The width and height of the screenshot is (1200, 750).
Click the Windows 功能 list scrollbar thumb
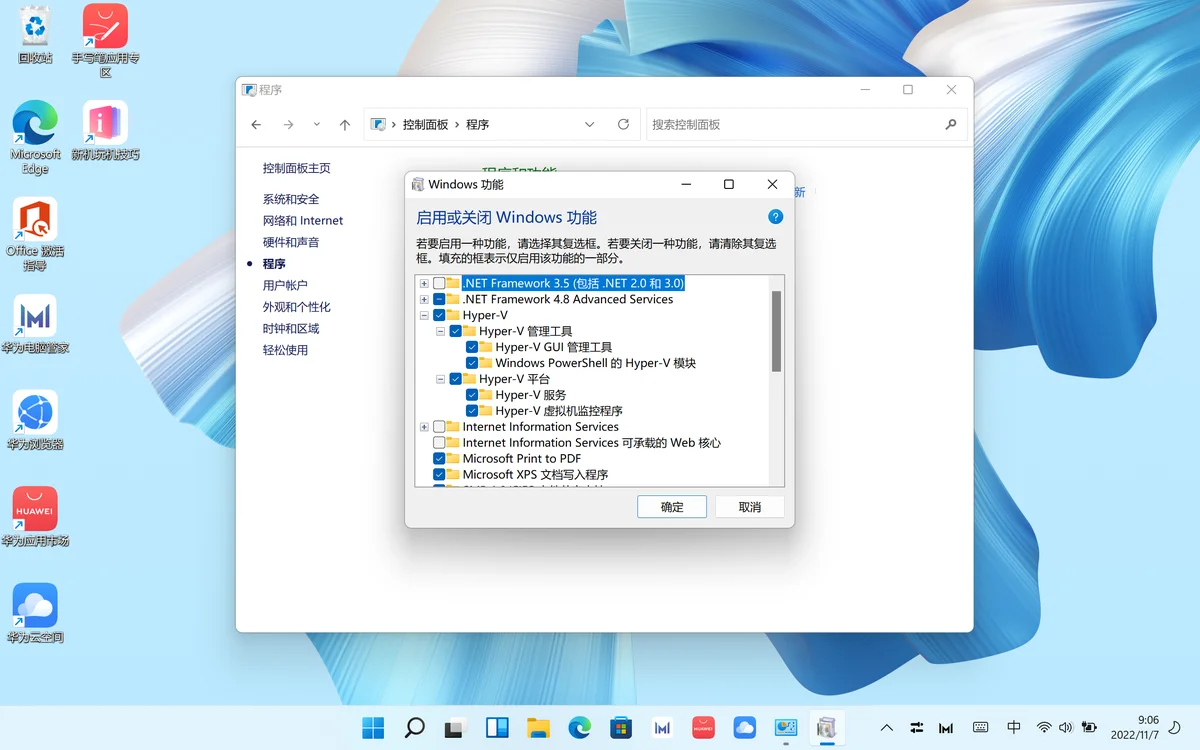[777, 331]
